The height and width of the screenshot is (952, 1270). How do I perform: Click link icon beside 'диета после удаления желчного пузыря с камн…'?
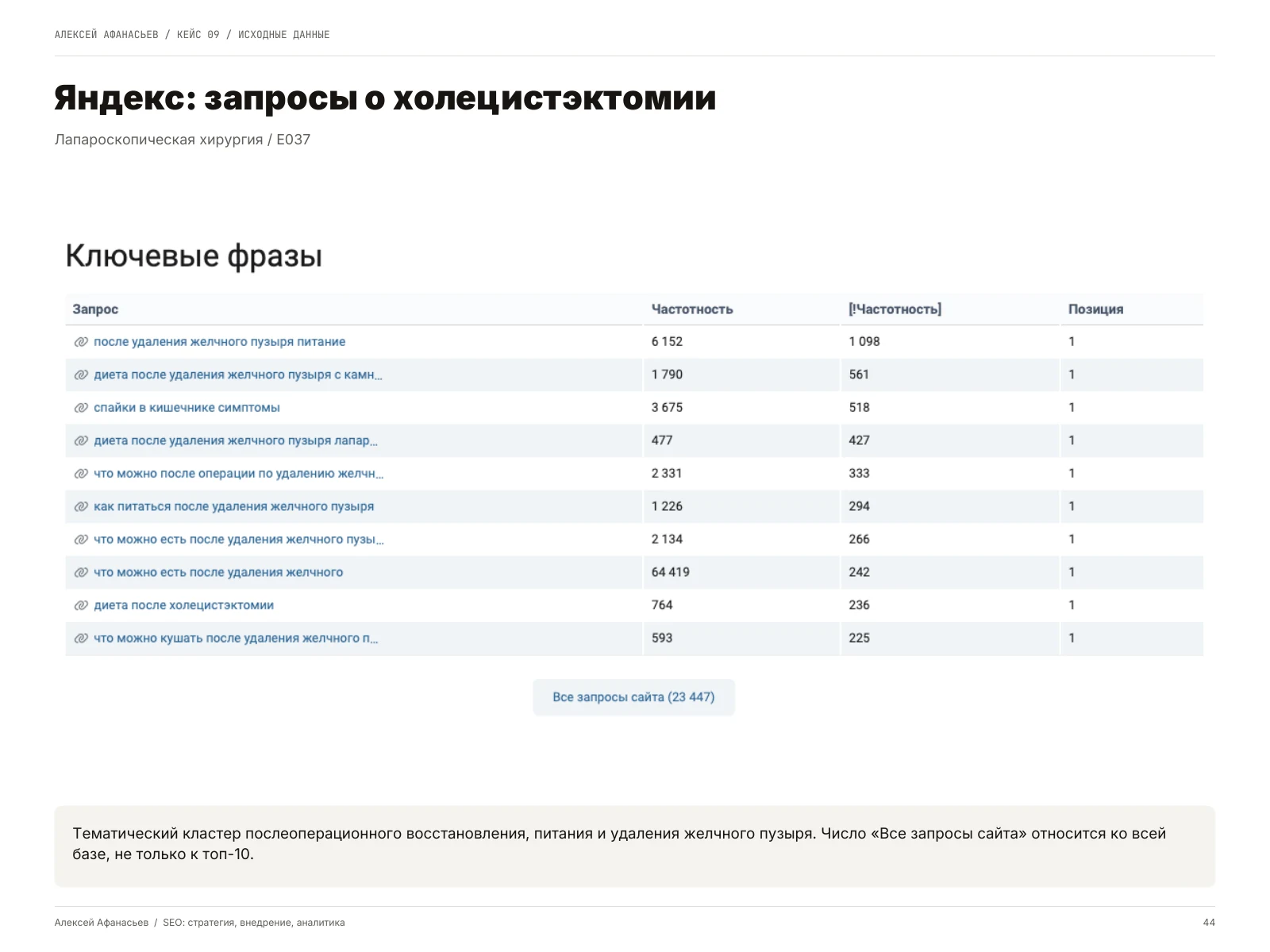coord(81,374)
